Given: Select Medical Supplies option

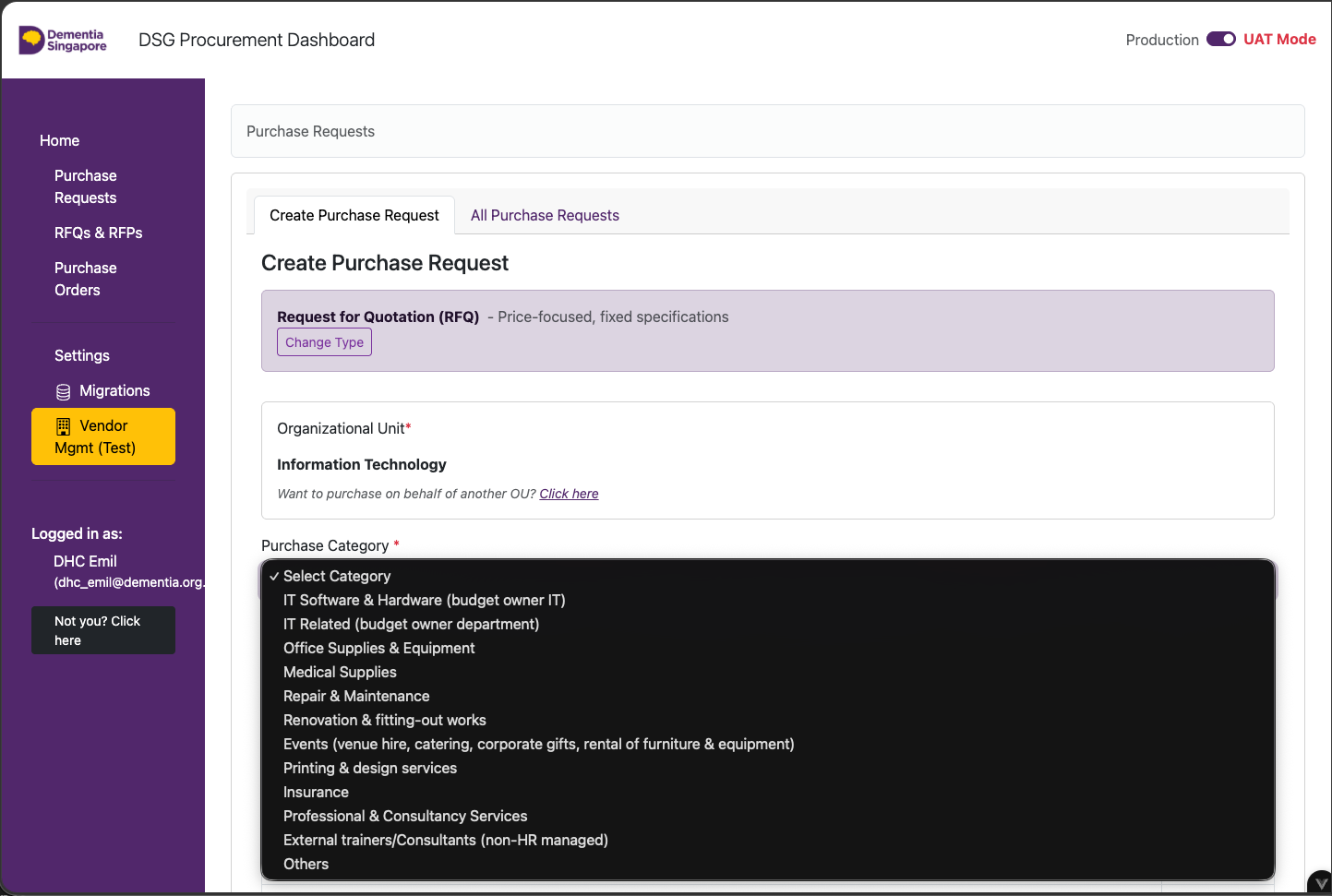Looking at the screenshot, I should 768,672.
